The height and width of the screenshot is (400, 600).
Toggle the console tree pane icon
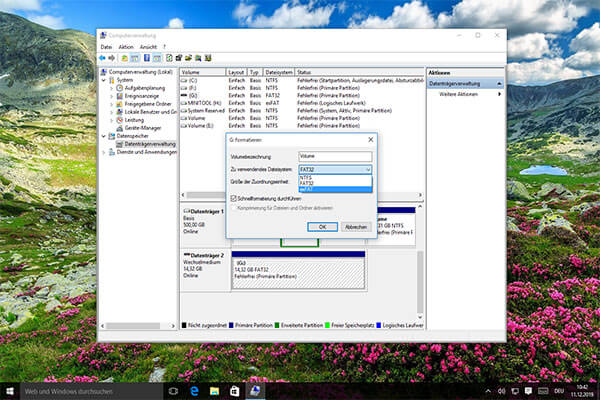tap(134, 58)
